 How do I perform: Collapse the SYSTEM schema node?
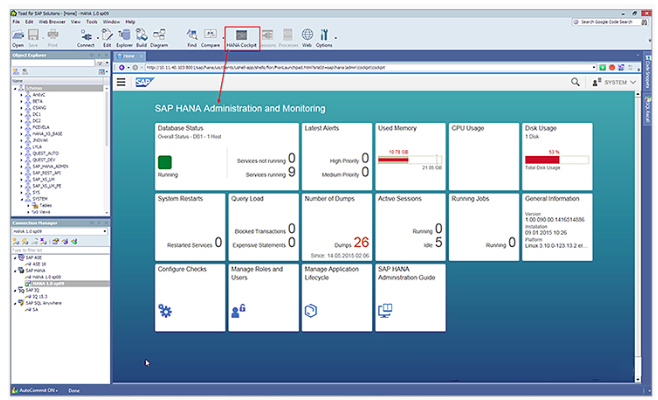point(21,199)
